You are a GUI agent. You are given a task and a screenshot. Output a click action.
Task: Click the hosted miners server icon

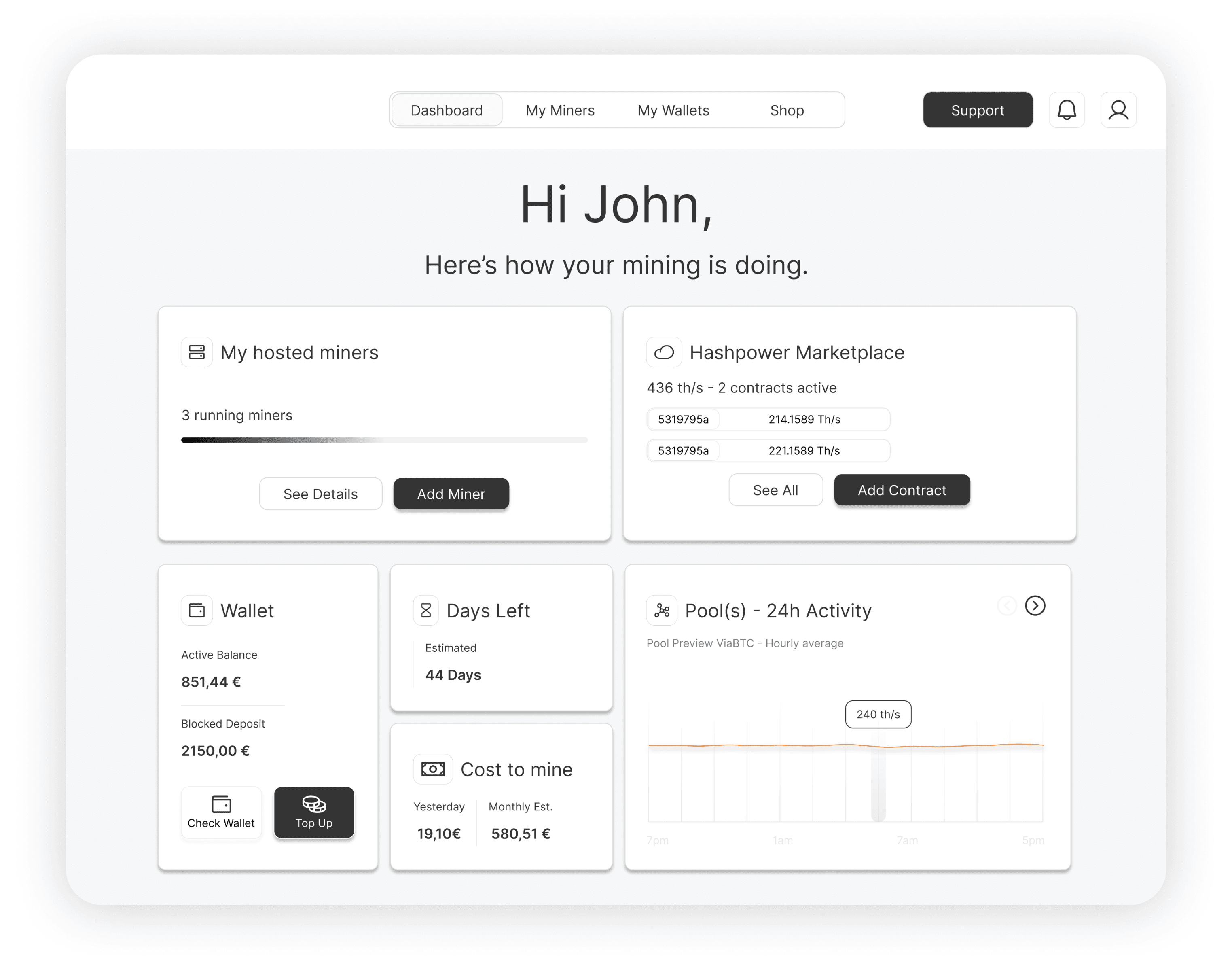pyautogui.click(x=196, y=352)
